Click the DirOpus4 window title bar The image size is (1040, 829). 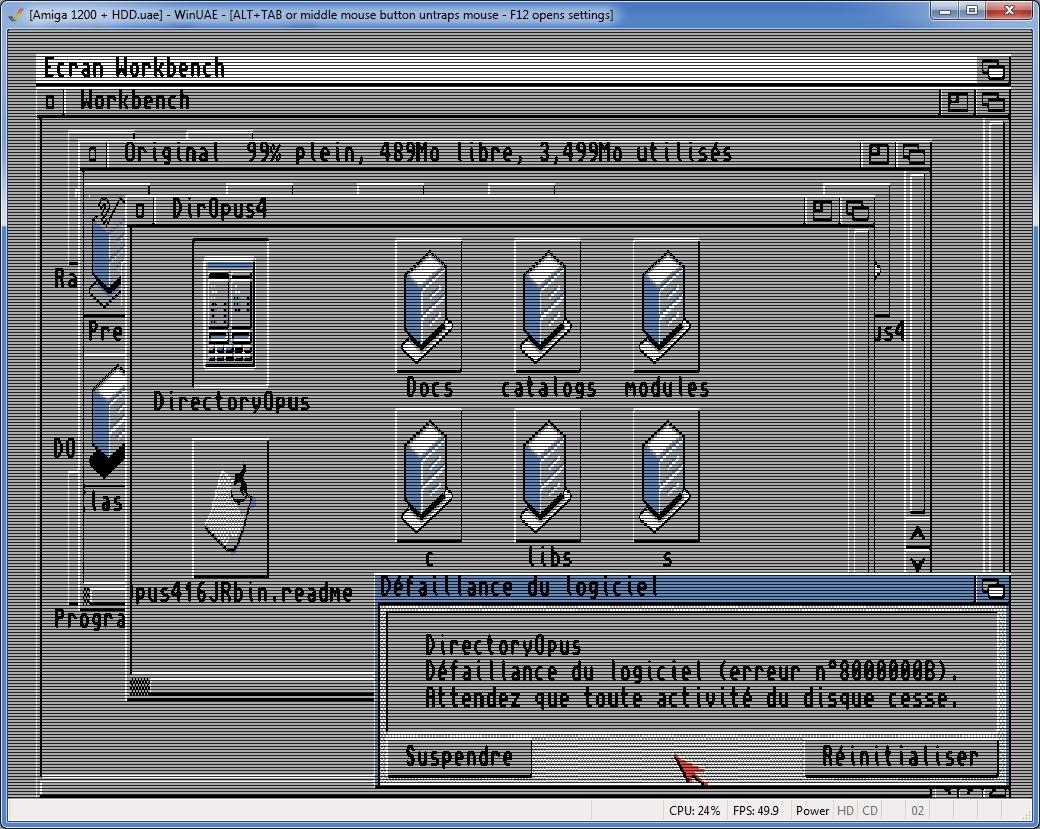(x=478, y=210)
